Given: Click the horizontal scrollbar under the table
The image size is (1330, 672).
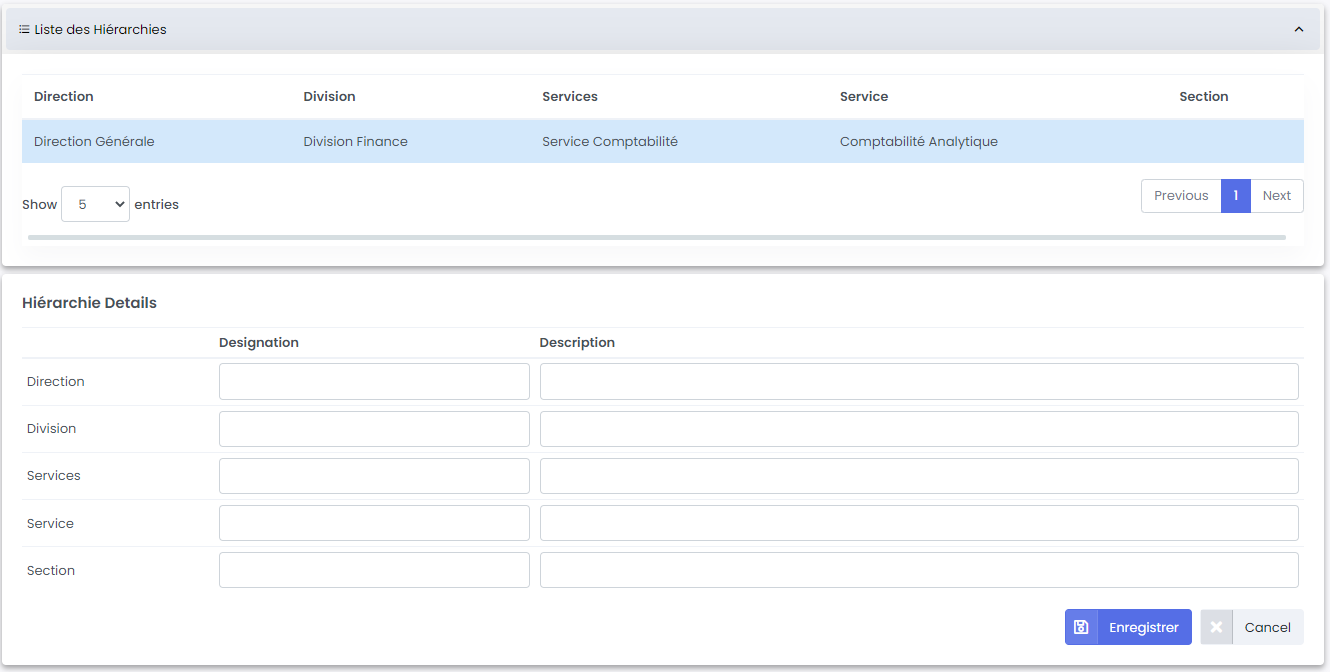Looking at the screenshot, I should pyautogui.click(x=656, y=238).
